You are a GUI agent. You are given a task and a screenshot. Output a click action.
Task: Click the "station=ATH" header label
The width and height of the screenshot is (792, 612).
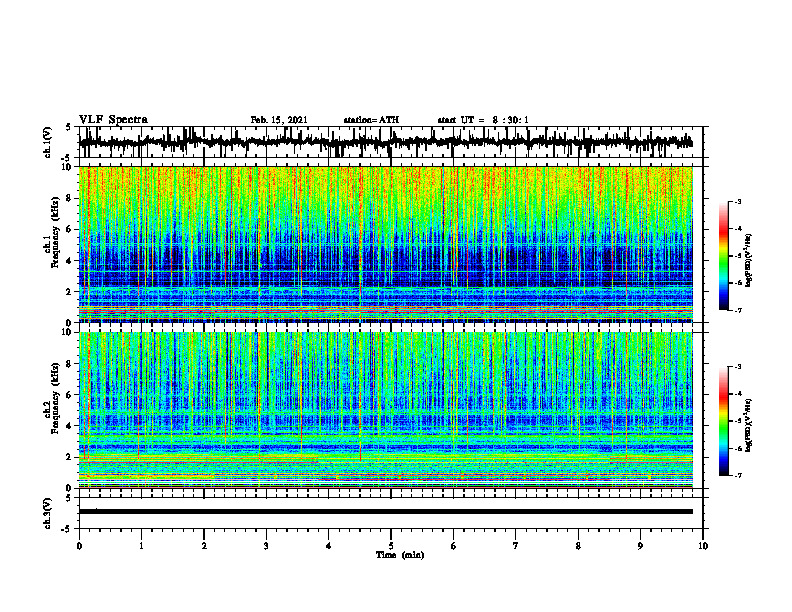(371, 120)
